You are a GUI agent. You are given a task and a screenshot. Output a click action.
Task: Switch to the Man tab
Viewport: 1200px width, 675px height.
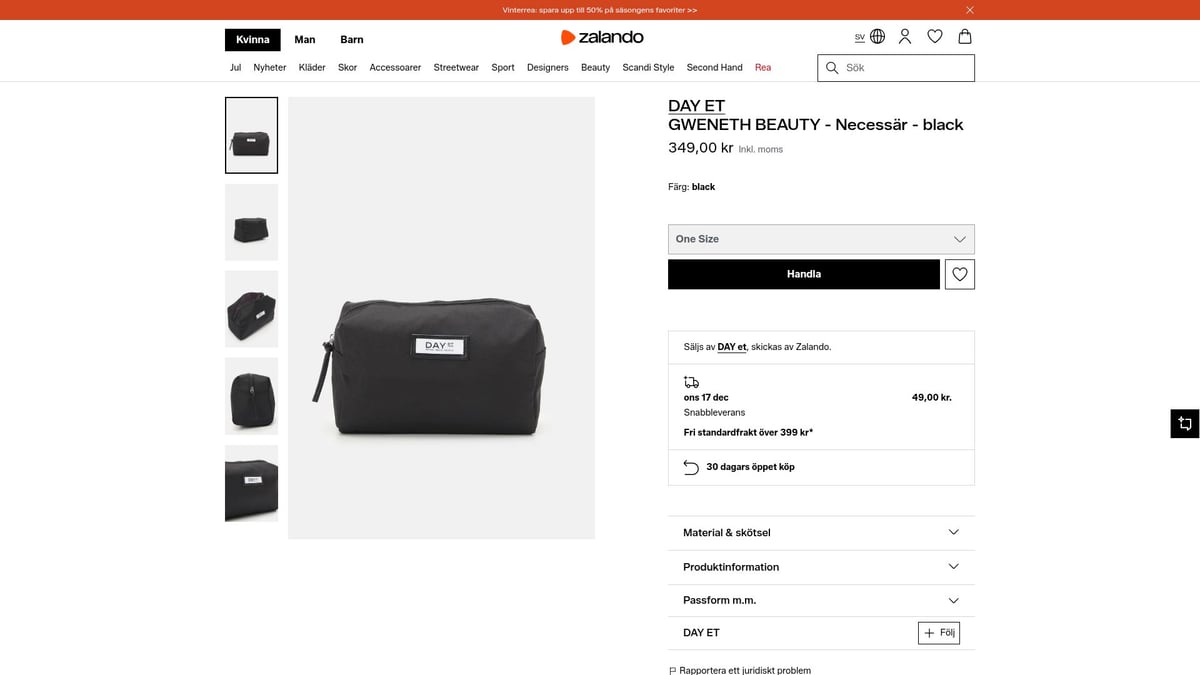[x=304, y=39]
